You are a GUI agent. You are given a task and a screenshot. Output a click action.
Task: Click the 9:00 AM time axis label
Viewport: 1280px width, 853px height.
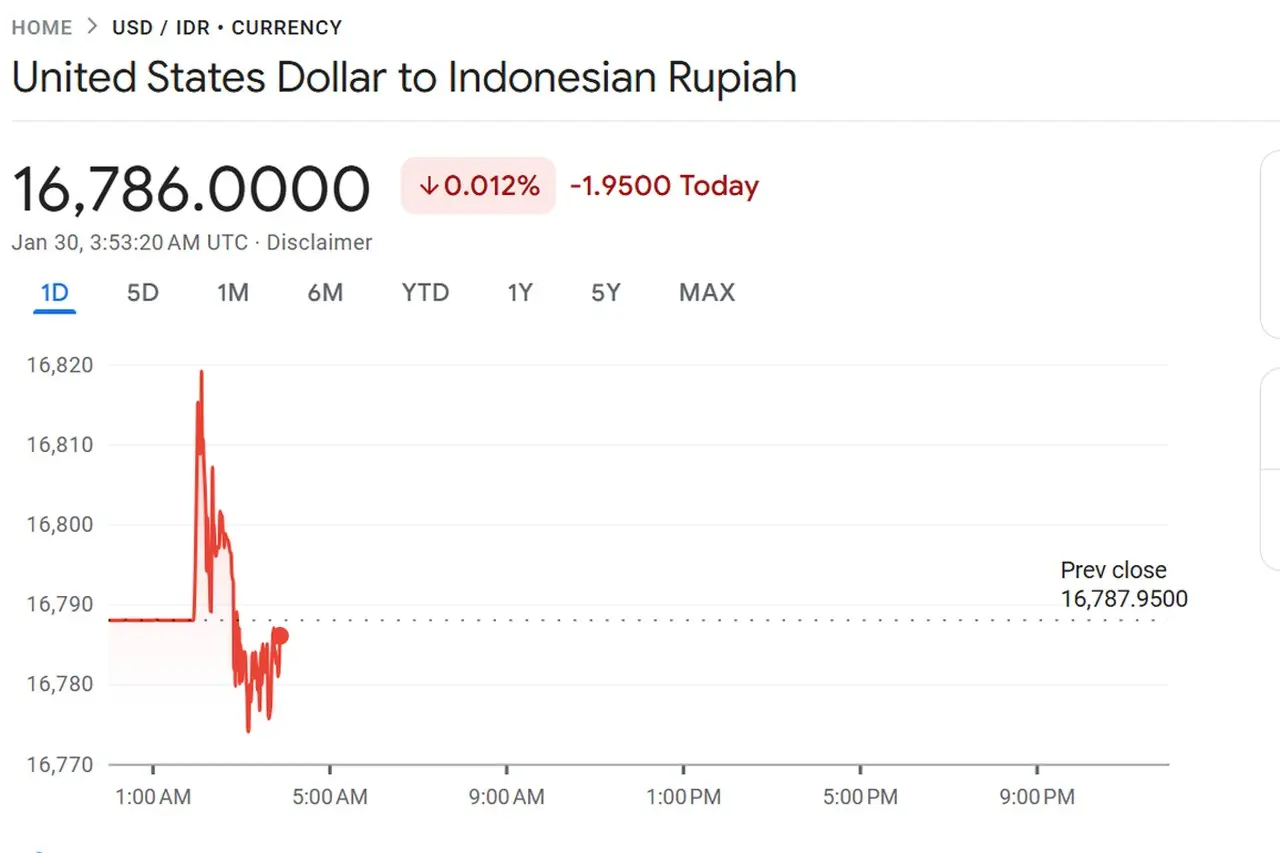pos(508,797)
